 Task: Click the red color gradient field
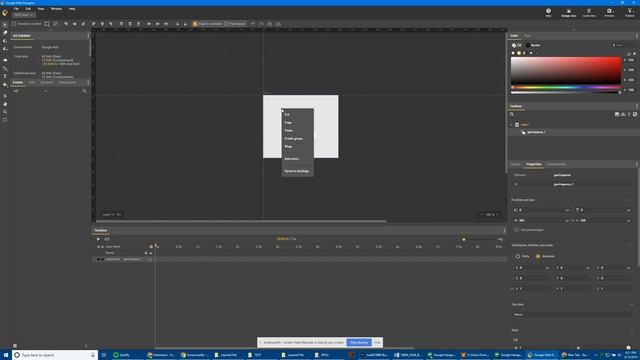(x=566, y=71)
